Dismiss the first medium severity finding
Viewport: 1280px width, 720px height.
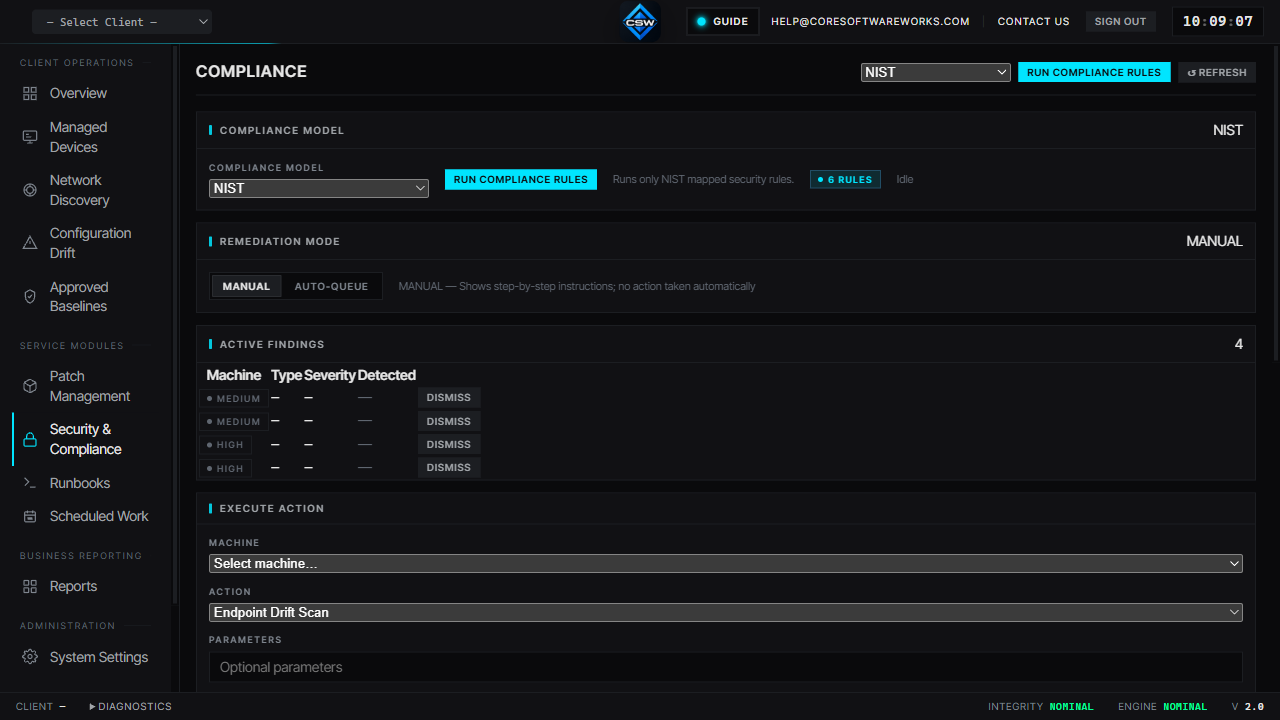click(x=449, y=398)
